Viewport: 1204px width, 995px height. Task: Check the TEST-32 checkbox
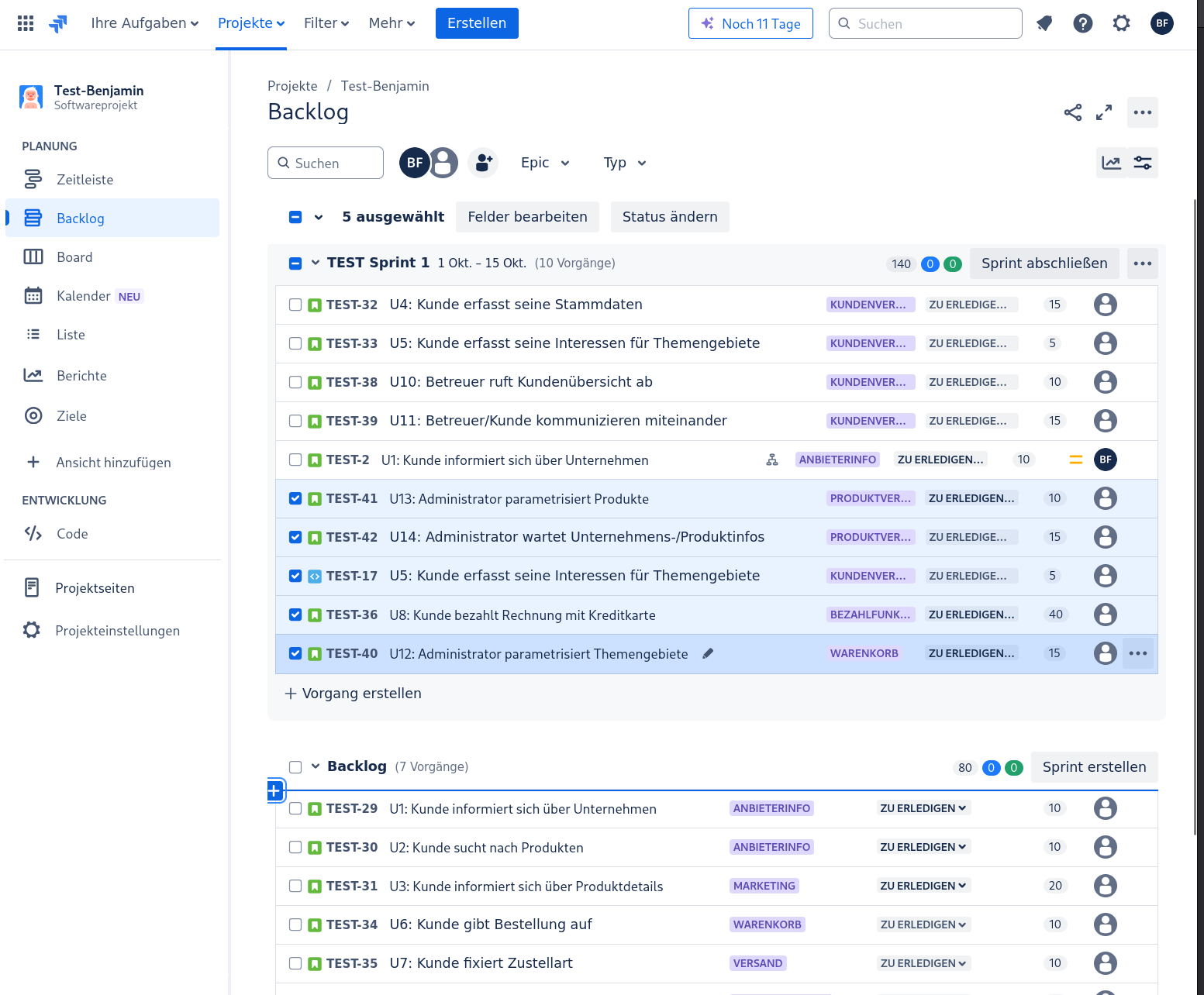coord(295,305)
